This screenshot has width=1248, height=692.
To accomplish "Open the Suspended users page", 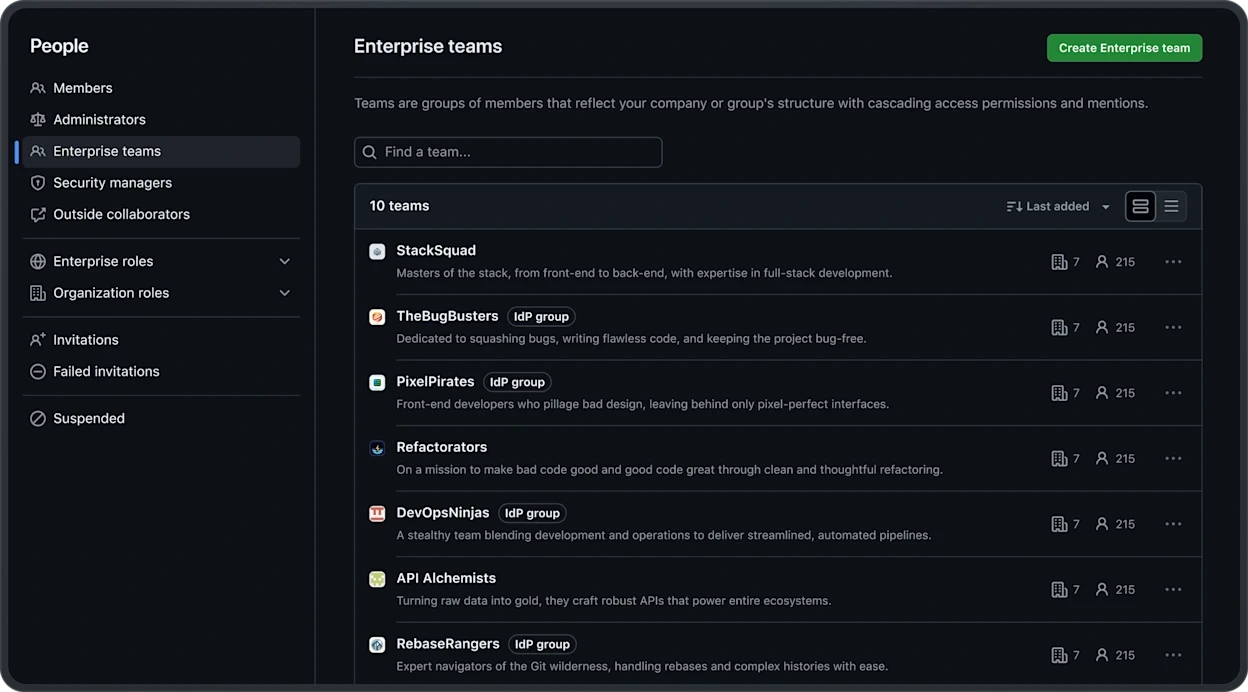I will (161, 418).
